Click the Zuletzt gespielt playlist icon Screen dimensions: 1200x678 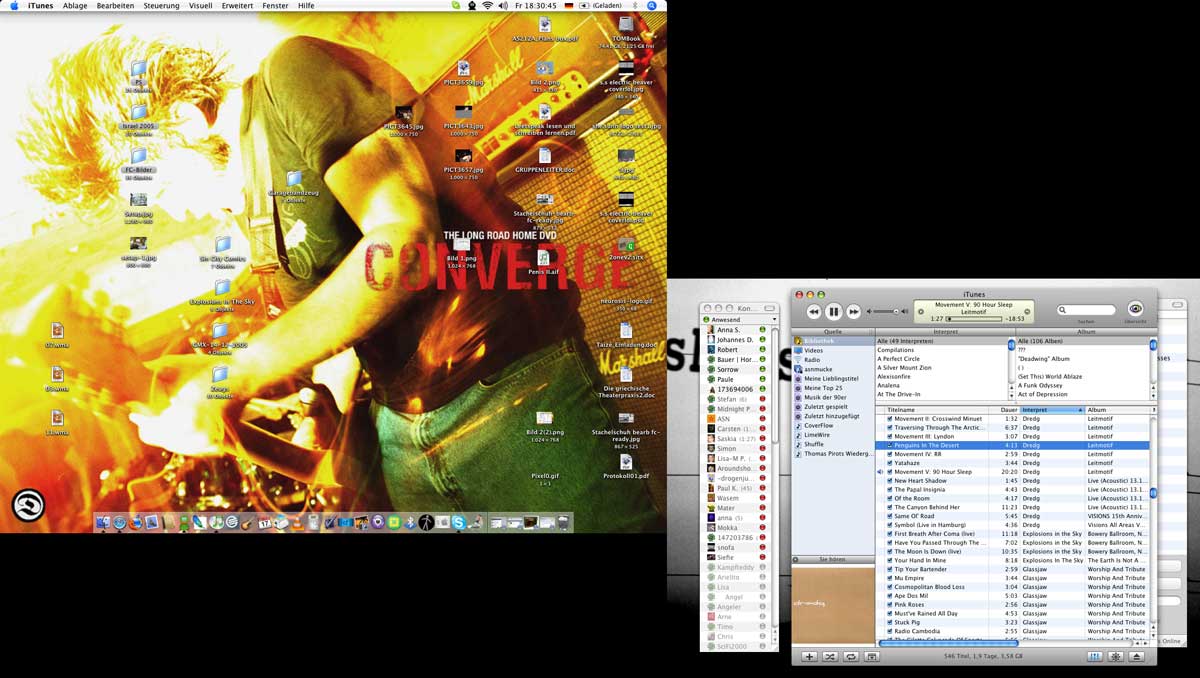coord(798,407)
